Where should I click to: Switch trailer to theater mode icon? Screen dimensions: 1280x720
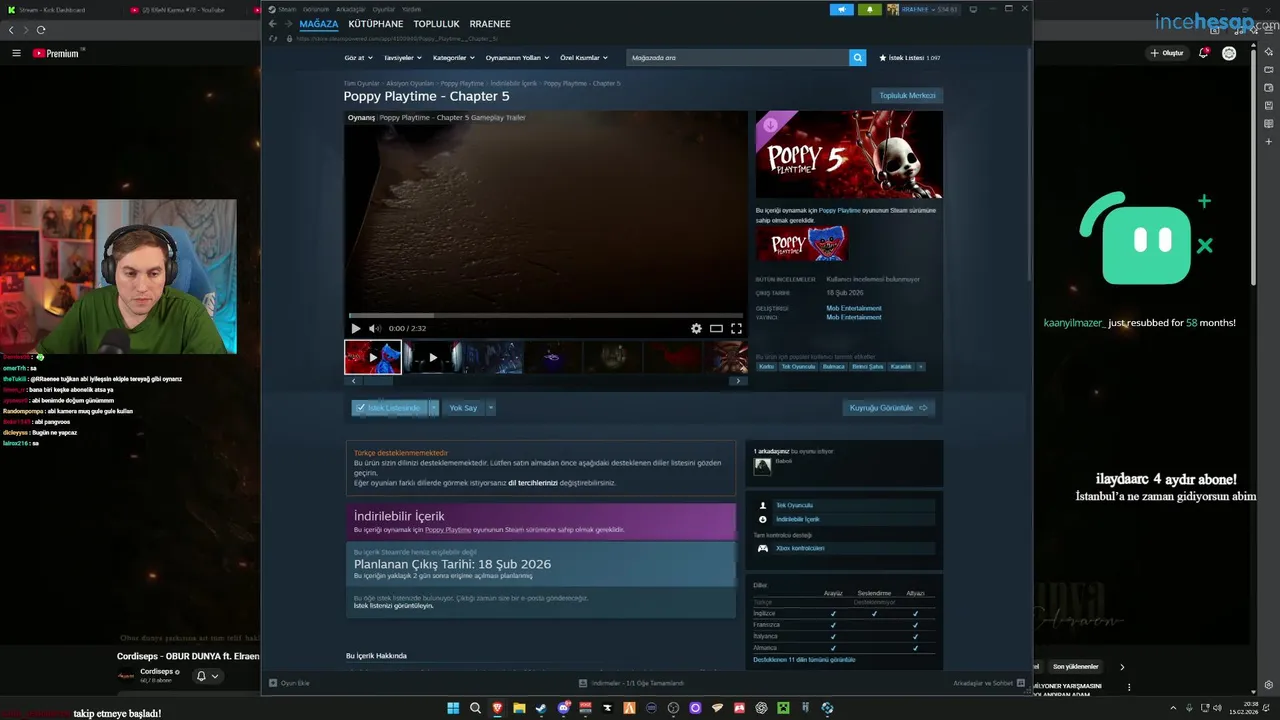point(716,328)
